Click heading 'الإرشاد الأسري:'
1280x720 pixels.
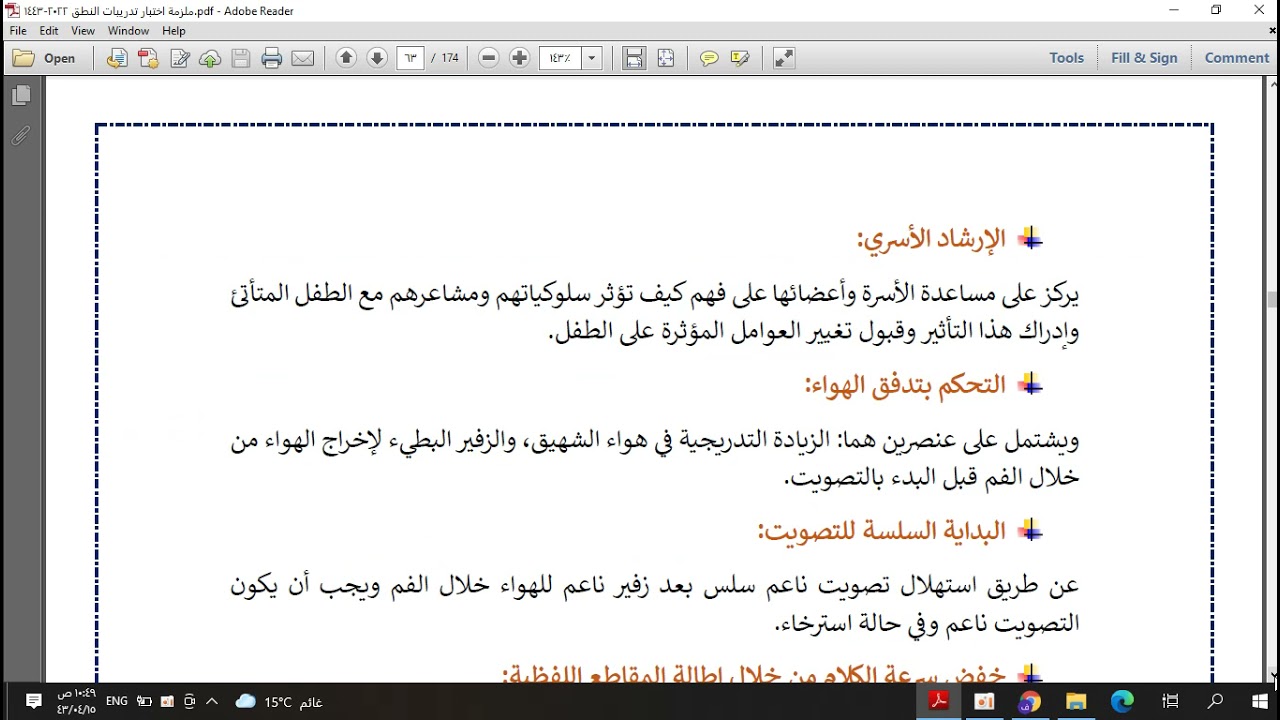(x=931, y=239)
